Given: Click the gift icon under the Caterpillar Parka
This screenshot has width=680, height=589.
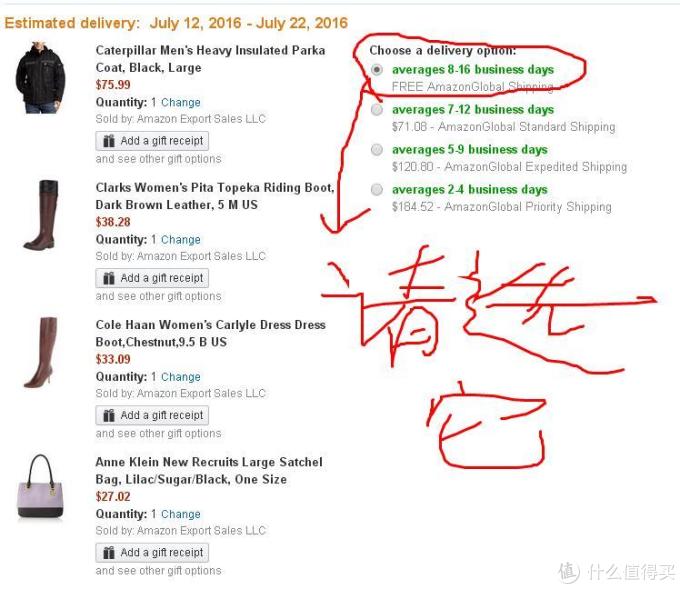Looking at the screenshot, I should (109, 141).
